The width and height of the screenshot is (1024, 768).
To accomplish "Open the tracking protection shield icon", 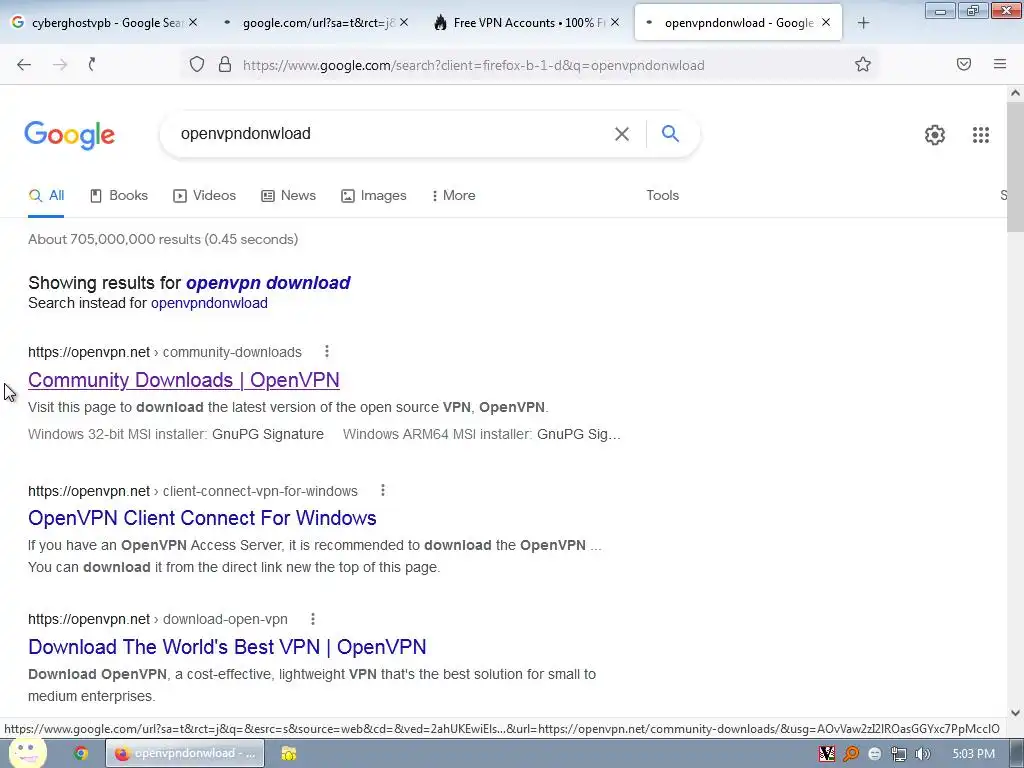I will pyautogui.click(x=197, y=64).
